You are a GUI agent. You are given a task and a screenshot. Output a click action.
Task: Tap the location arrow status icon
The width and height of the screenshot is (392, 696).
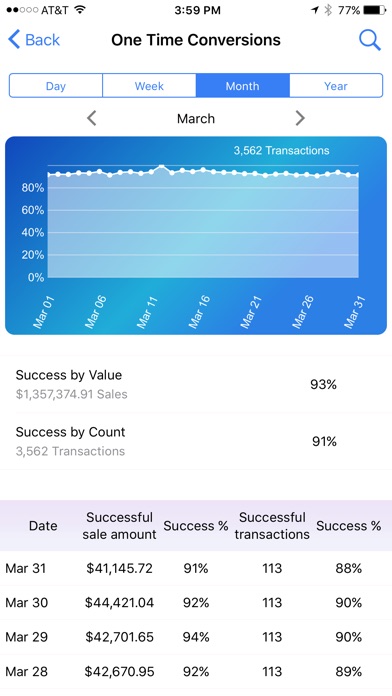click(x=315, y=10)
